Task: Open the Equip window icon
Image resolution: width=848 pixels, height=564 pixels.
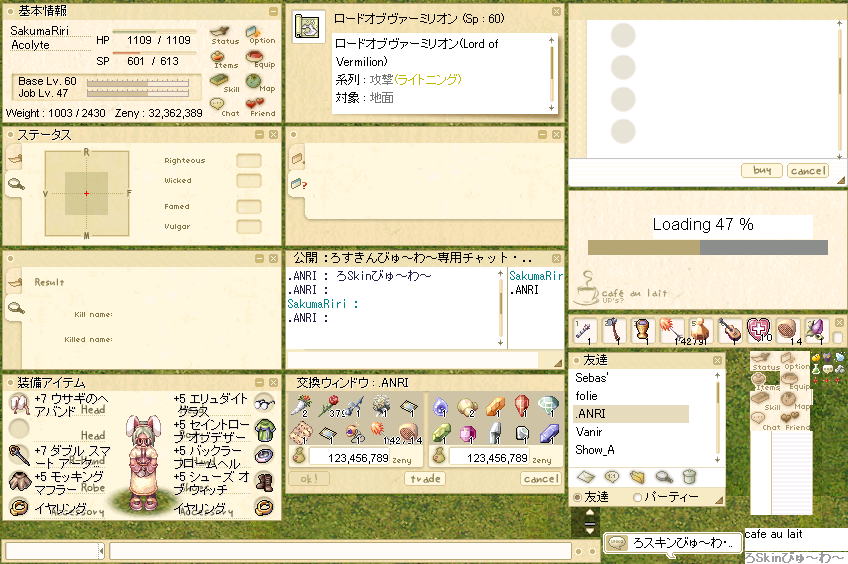Action: pos(261,59)
